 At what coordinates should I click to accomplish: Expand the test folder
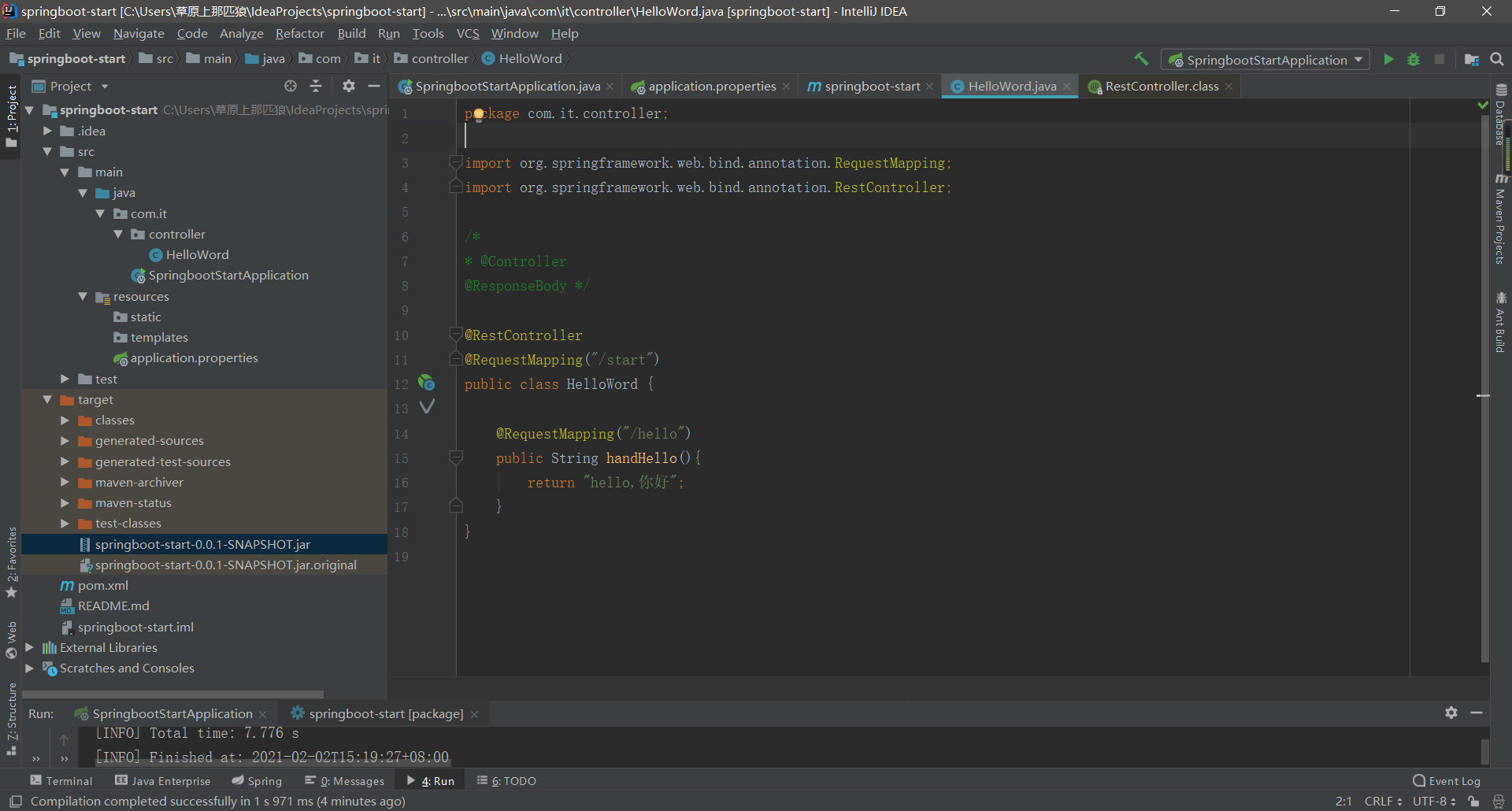click(x=65, y=379)
